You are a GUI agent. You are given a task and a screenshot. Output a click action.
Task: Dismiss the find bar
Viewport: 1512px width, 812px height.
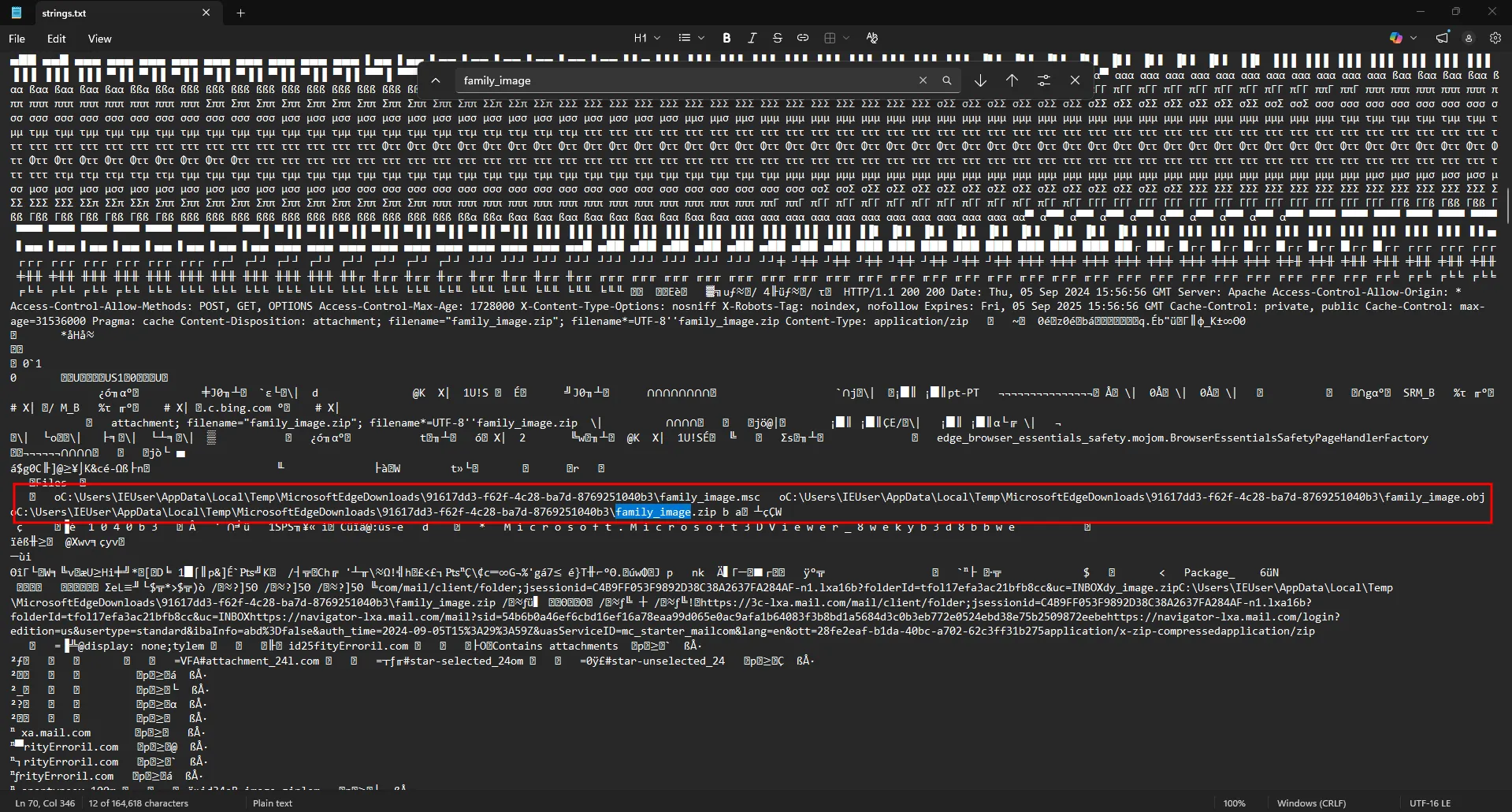click(x=1075, y=80)
